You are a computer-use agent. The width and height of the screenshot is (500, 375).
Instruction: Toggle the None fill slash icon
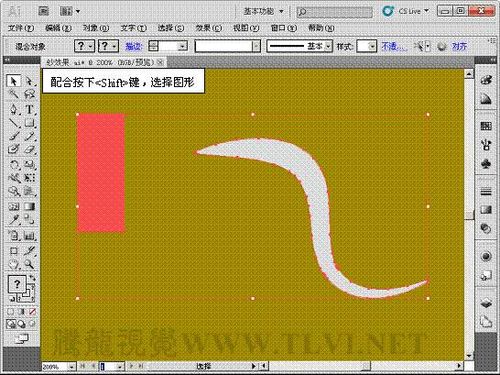click(32, 312)
